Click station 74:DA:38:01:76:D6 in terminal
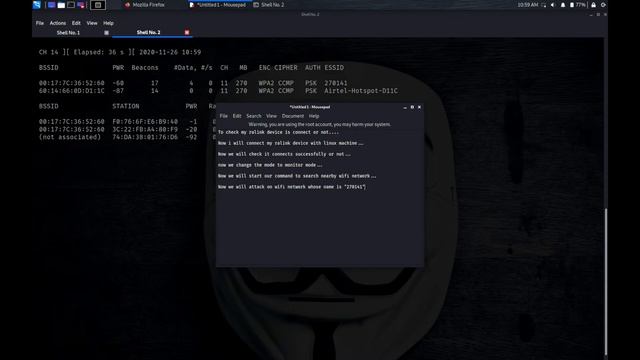The width and height of the screenshot is (640, 360). coord(145,137)
